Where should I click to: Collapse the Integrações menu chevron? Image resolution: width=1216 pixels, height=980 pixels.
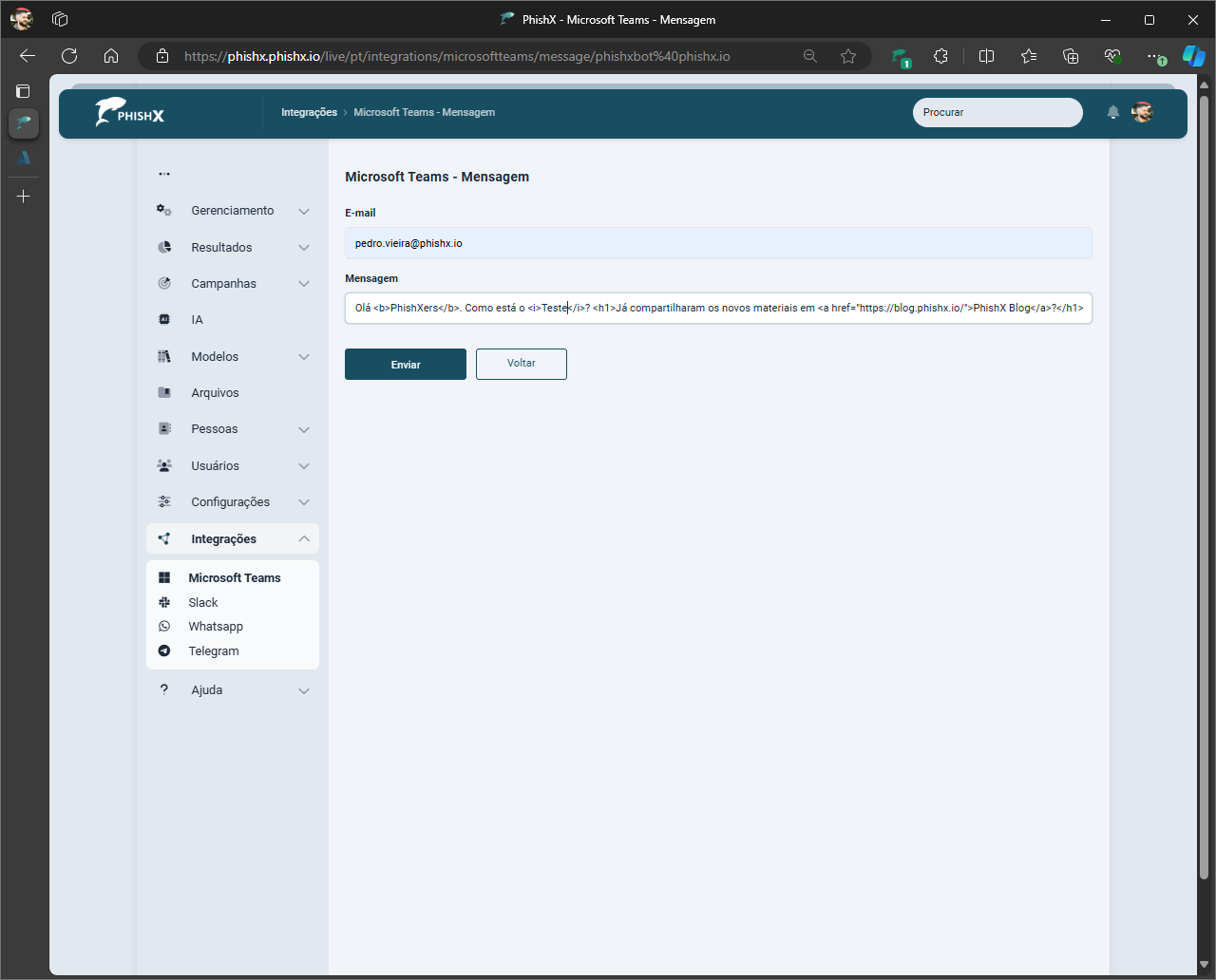[304, 538]
